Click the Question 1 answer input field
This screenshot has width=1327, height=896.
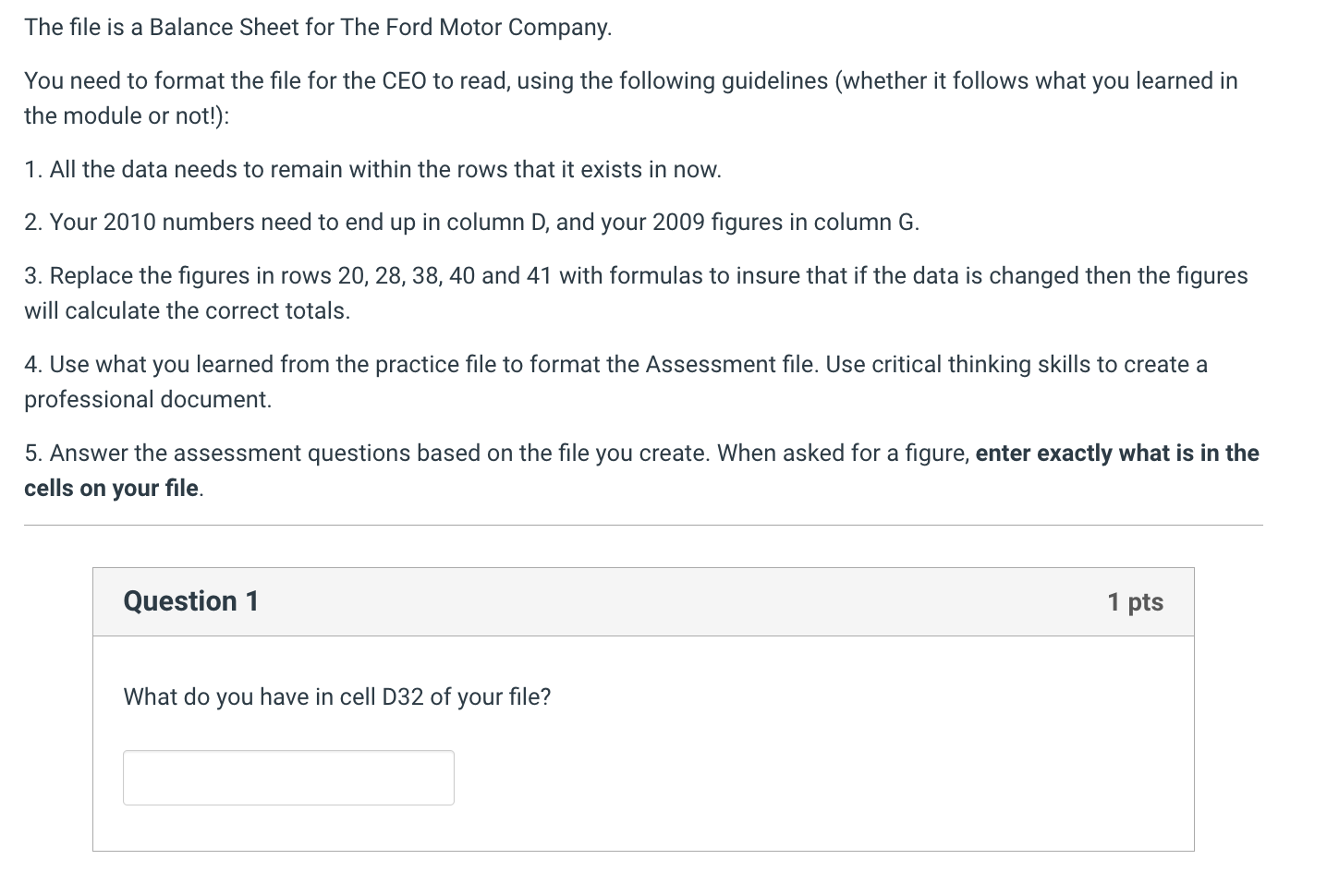[288, 778]
